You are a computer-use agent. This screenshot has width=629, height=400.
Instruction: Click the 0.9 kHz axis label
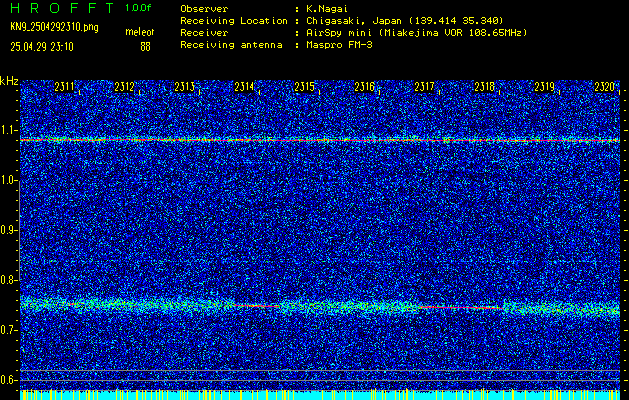pos(8,230)
